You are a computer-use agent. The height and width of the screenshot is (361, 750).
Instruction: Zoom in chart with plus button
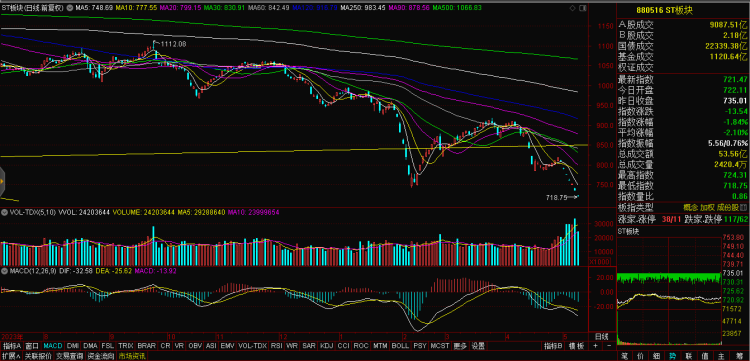click(596, 346)
